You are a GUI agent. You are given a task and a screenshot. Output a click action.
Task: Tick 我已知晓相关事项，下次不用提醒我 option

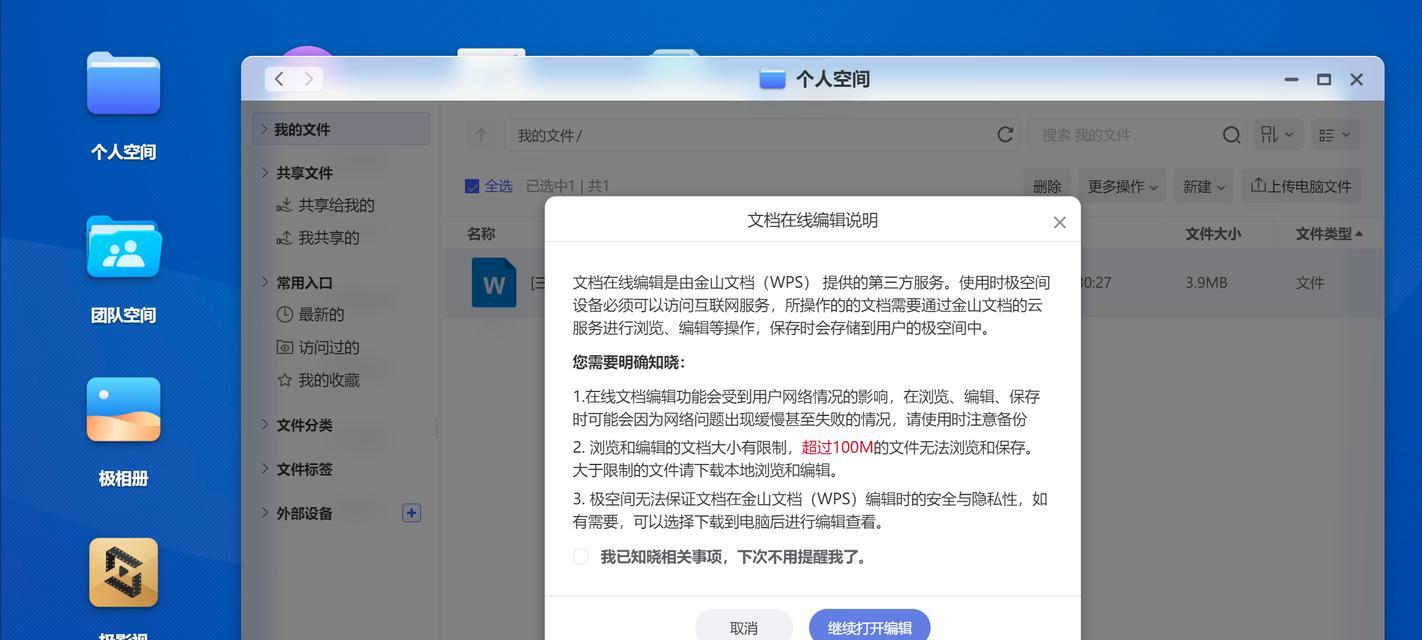click(581, 557)
